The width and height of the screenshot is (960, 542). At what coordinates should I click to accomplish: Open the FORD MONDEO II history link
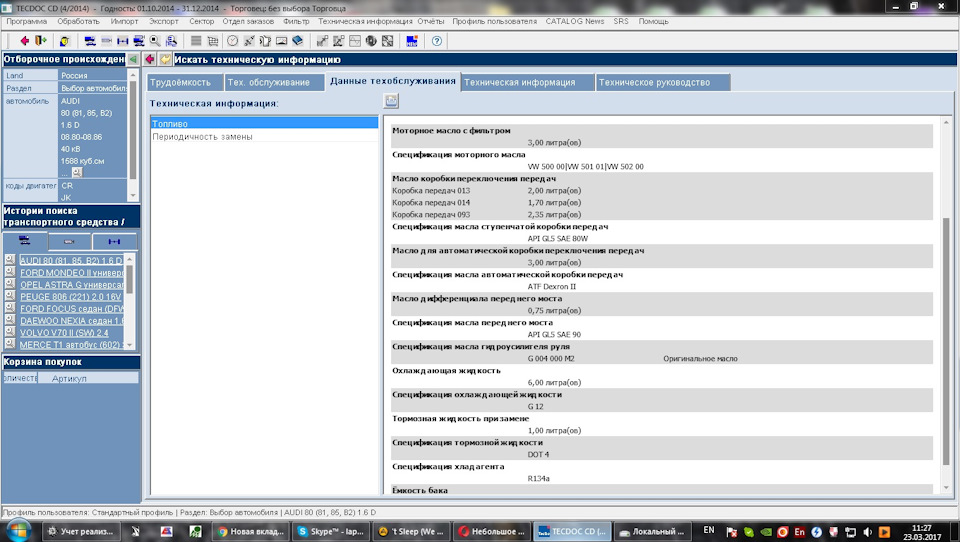[70, 272]
